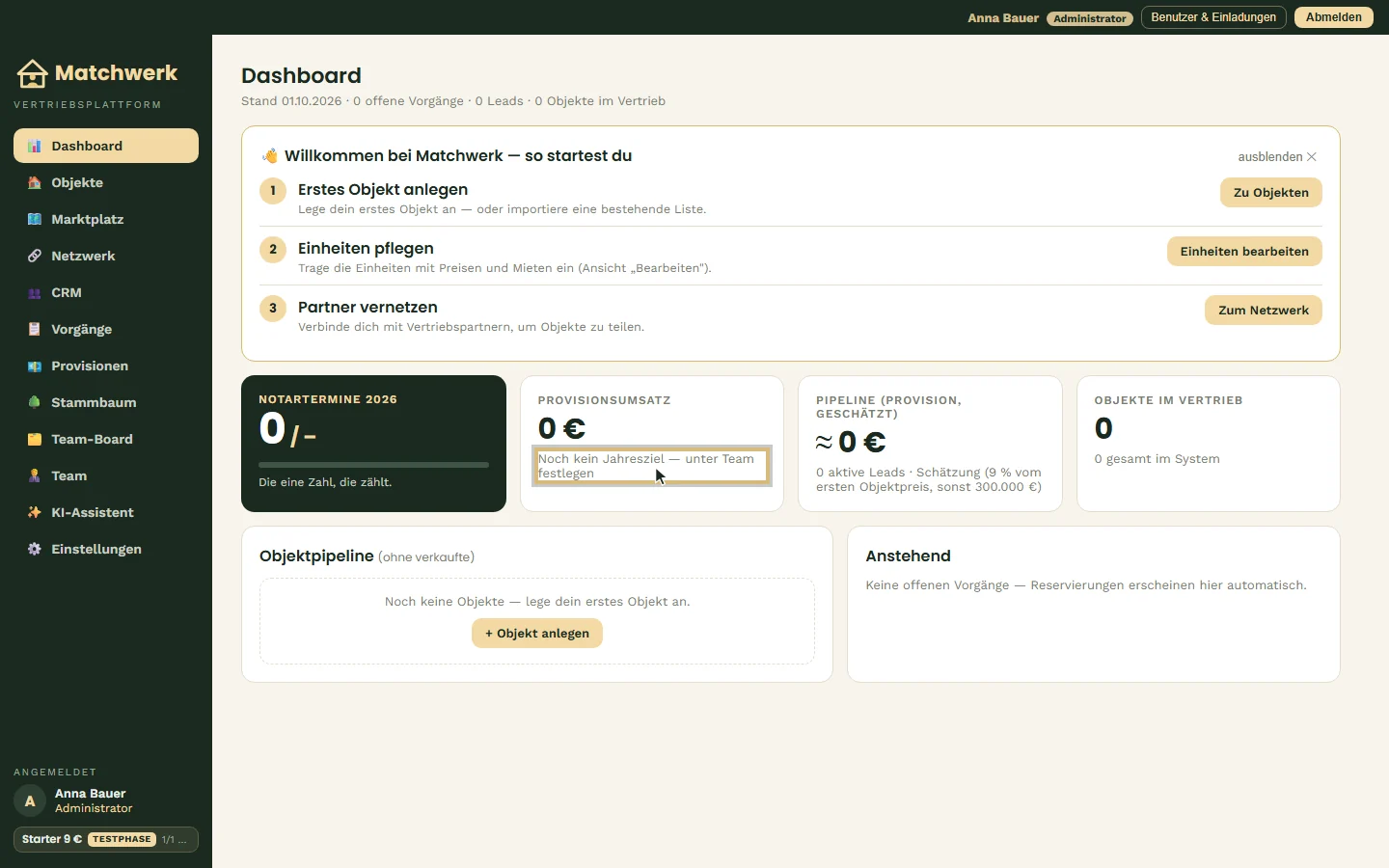Open Benutzer & Einladungen in top bar
The width and height of the screenshot is (1389, 868).
pyautogui.click(x=1213, y=17)
